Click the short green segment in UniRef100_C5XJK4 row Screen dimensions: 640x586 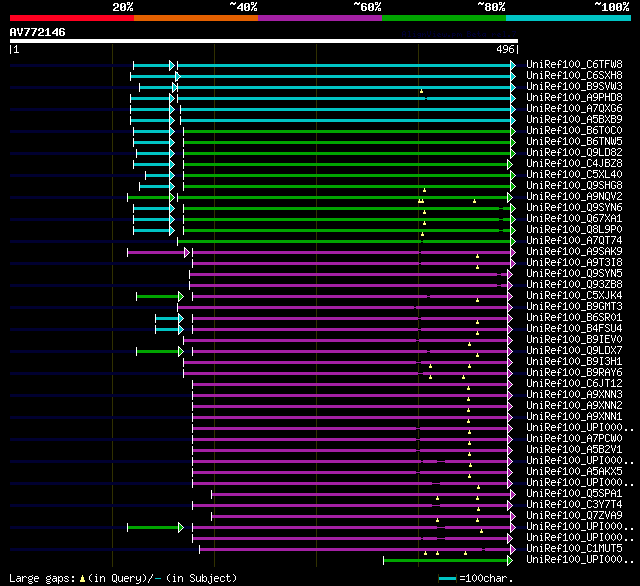coord(158,297)
